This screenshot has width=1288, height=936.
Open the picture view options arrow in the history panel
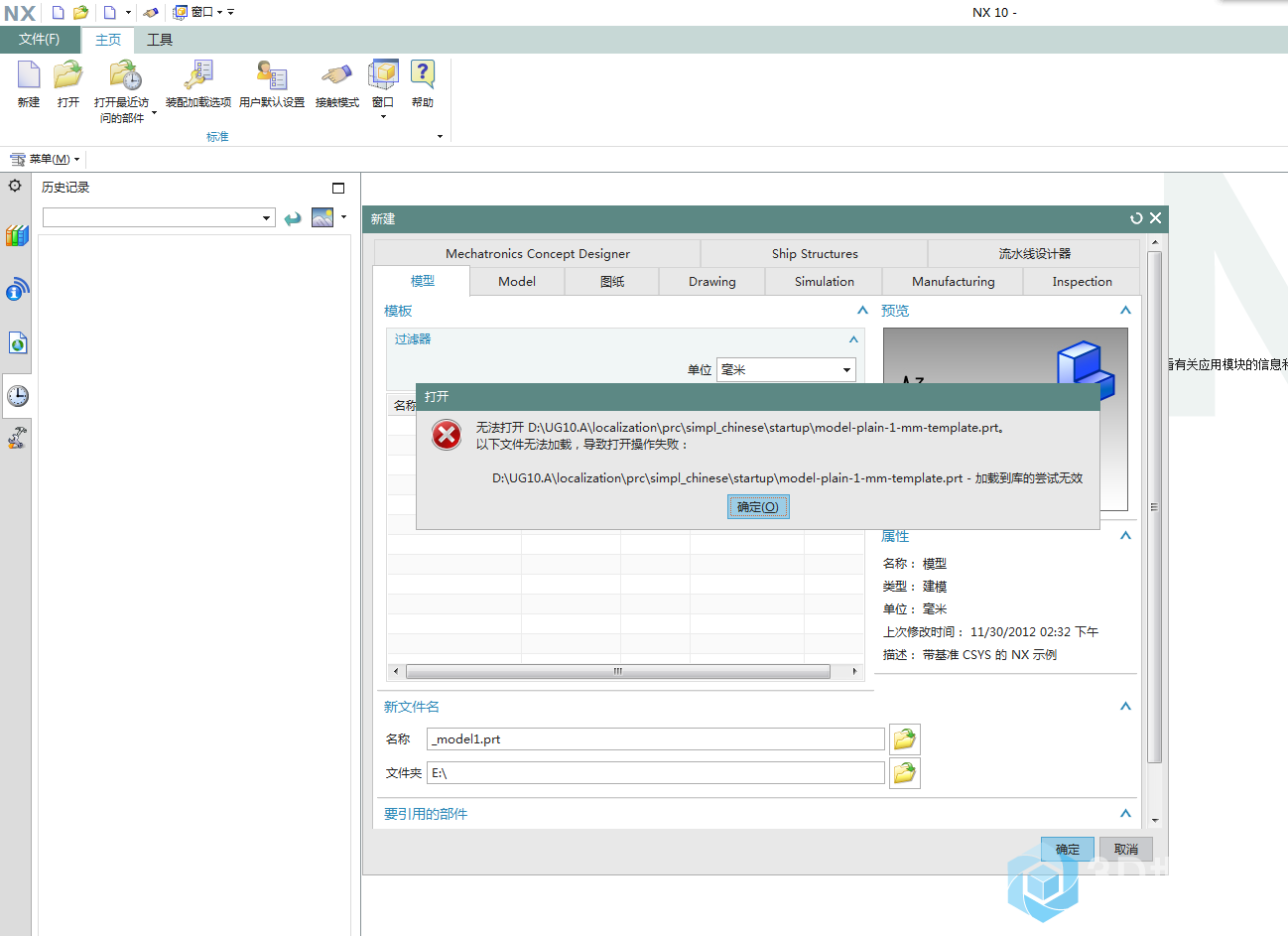(x=344, y=216)
